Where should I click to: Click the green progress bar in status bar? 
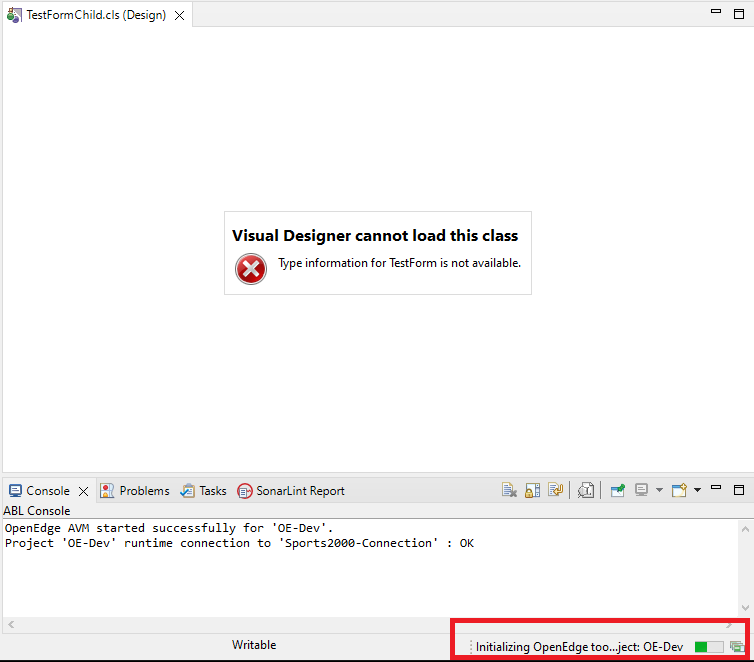(709, 647)
